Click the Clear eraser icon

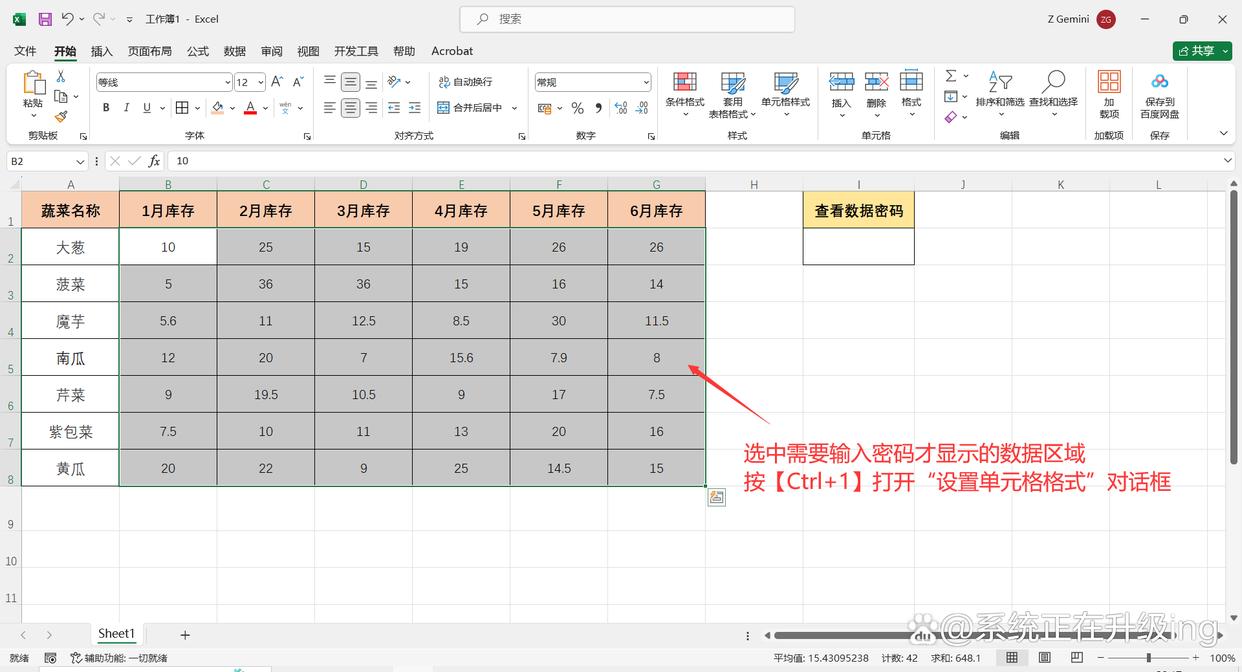pos(951,117)
